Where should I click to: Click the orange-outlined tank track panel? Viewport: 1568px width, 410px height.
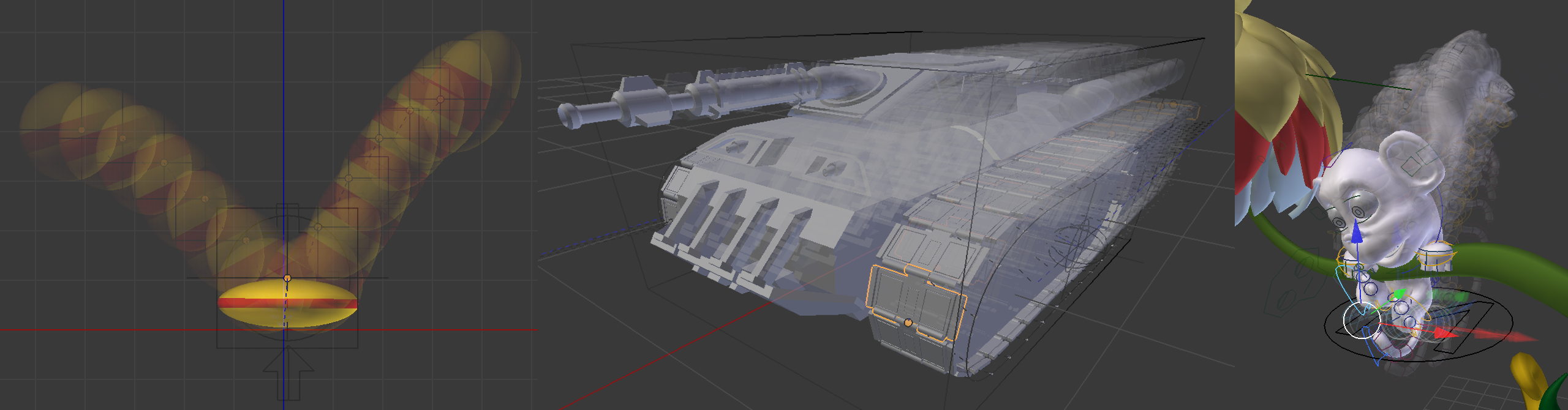pos(916,303)
